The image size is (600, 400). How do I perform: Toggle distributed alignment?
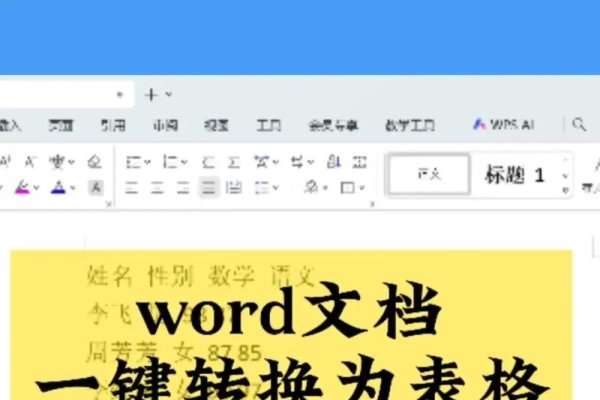coord(234,188)
